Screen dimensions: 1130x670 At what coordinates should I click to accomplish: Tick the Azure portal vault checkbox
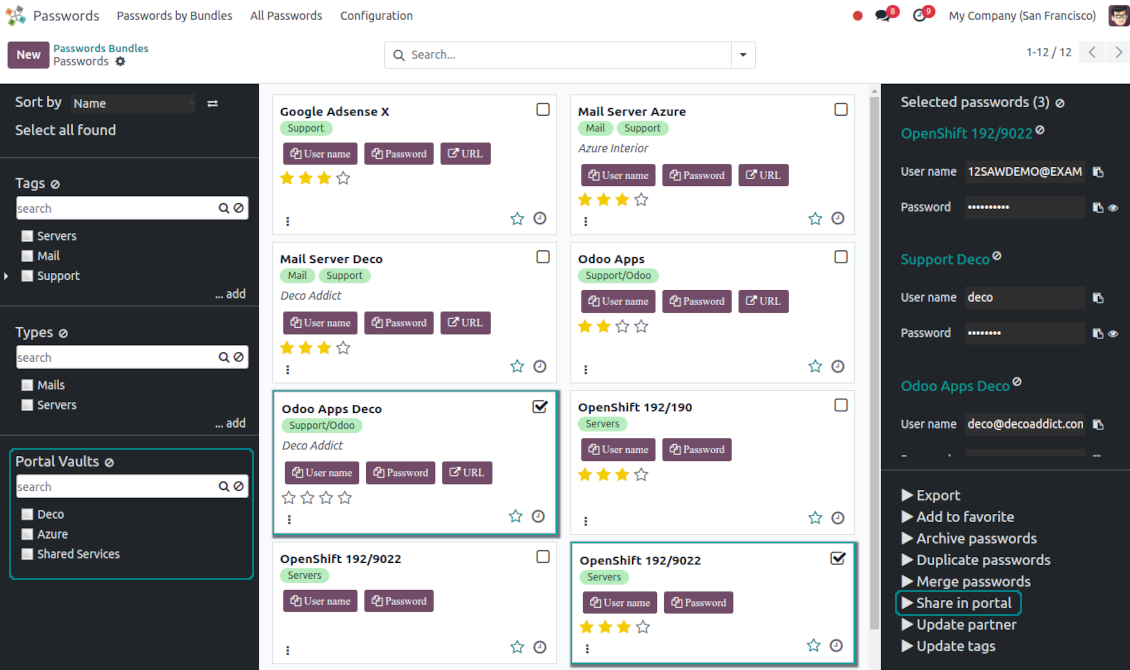coord(28,534)
